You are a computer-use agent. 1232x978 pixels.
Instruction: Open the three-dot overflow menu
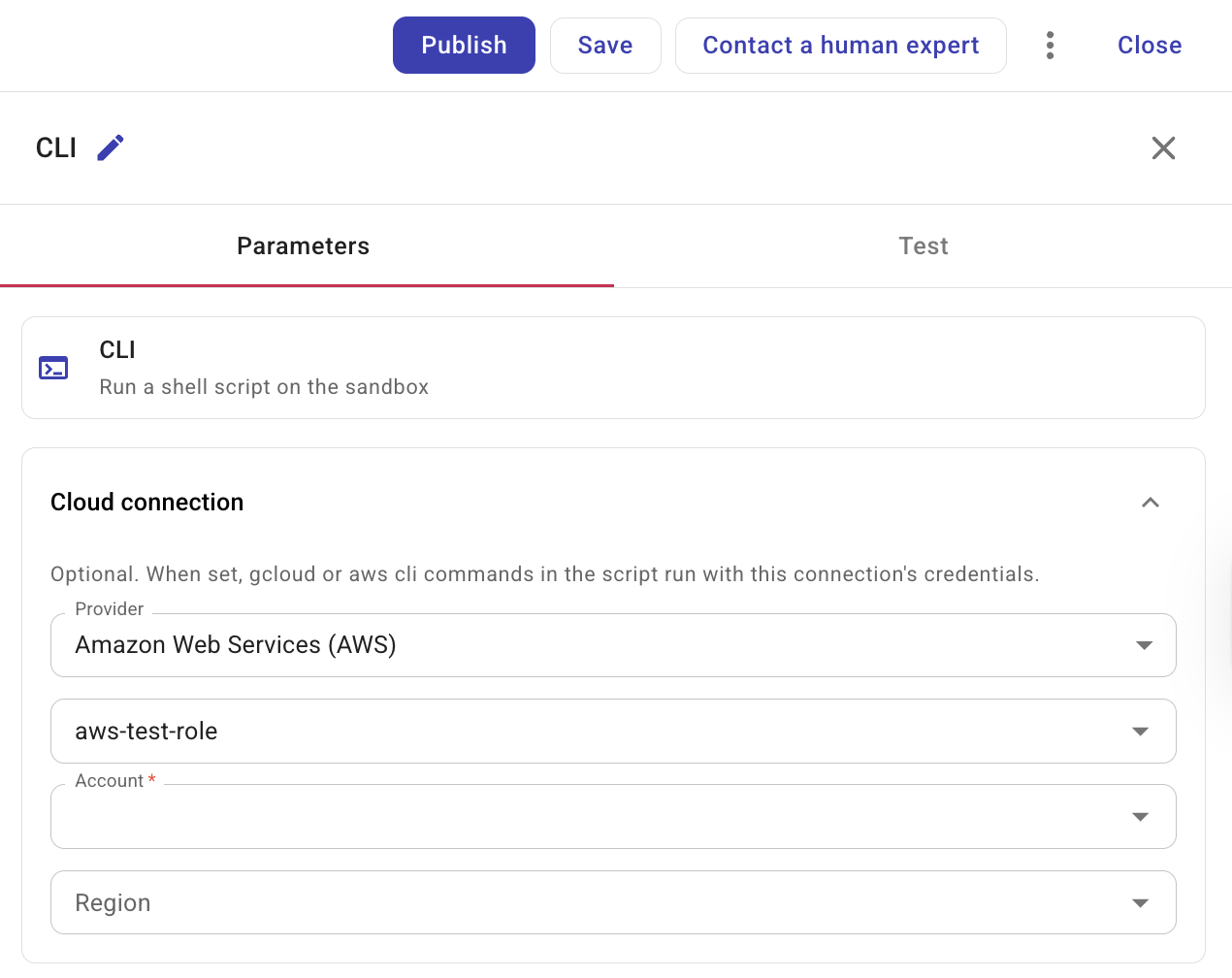1050,45
